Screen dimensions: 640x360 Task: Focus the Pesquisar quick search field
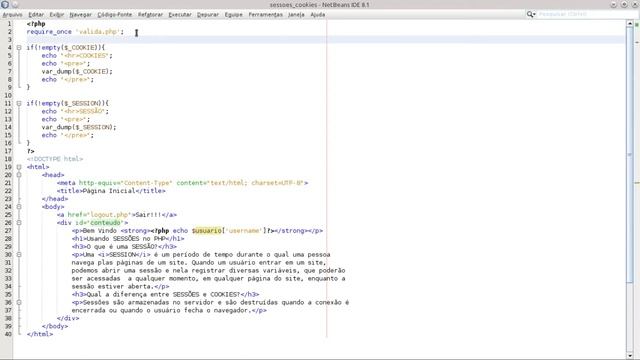(586, 14)
